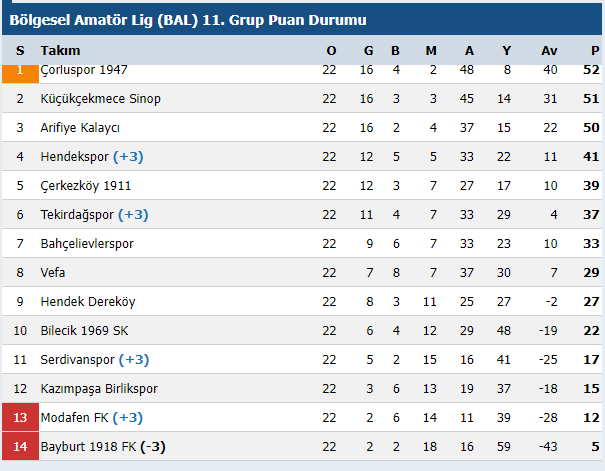605x471 pixels.
Task: Open Serdivanspor team details
Action: click(77, 360)
